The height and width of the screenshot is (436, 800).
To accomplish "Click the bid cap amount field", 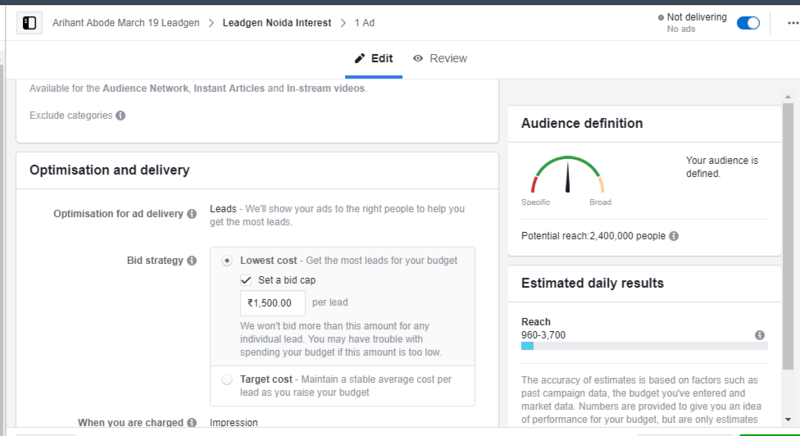I will click(273, 303).
